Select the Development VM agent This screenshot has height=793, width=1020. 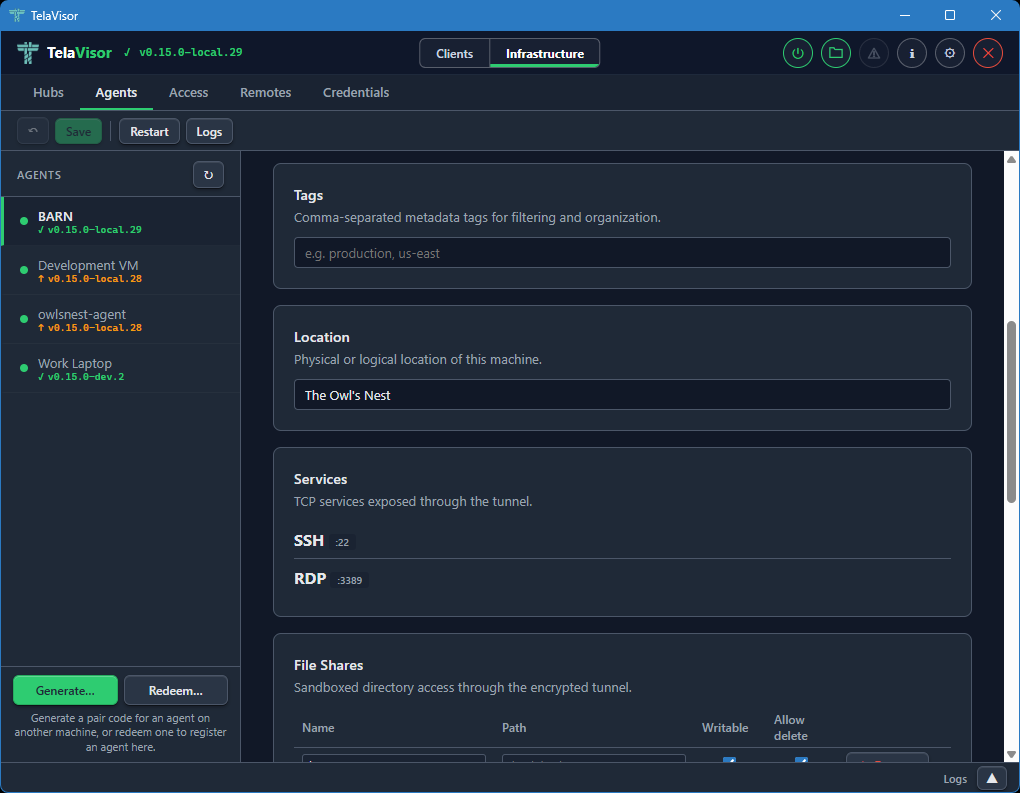[x=121, y=271]
